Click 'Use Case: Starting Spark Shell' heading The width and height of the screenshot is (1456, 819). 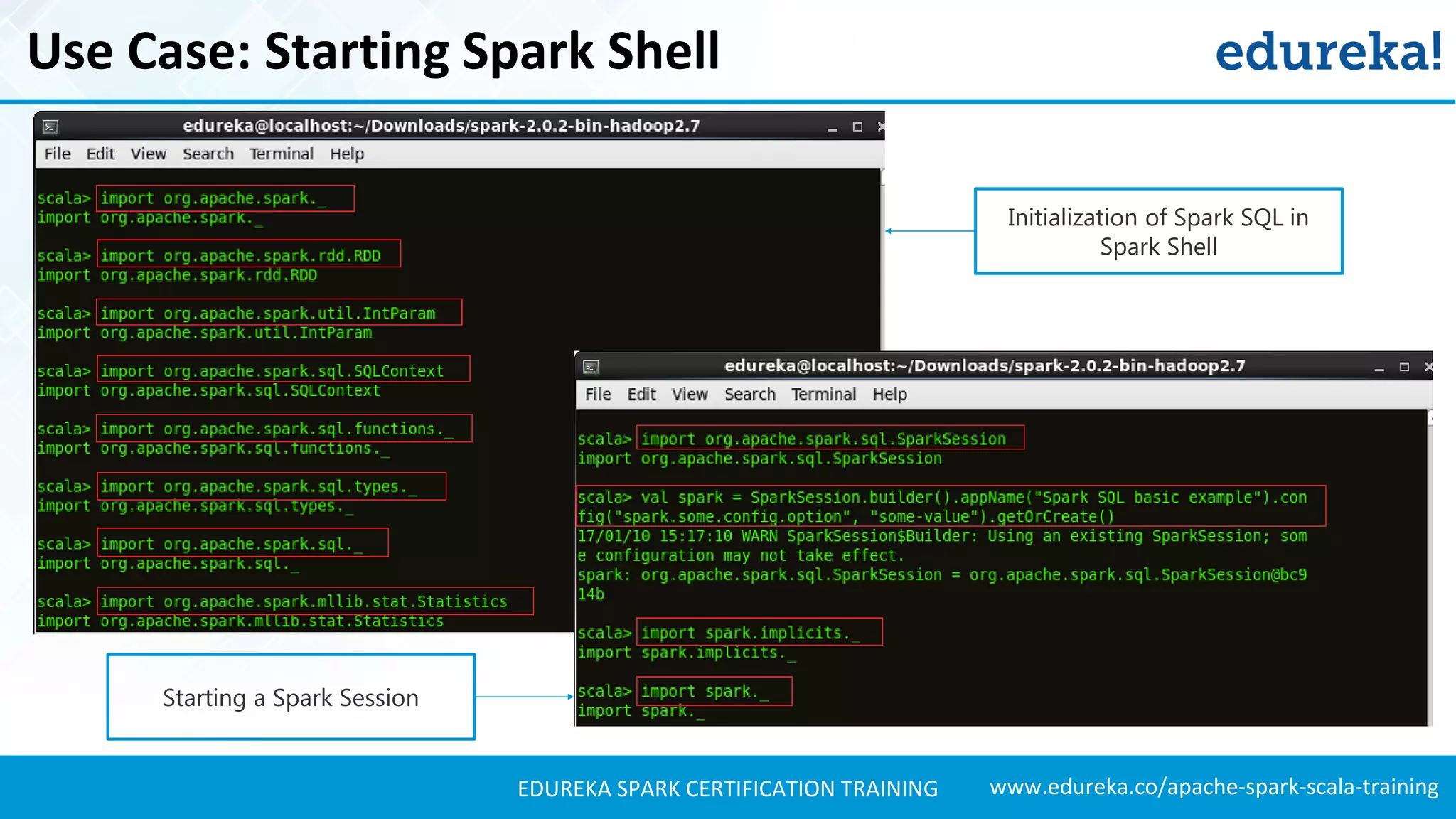373,51
